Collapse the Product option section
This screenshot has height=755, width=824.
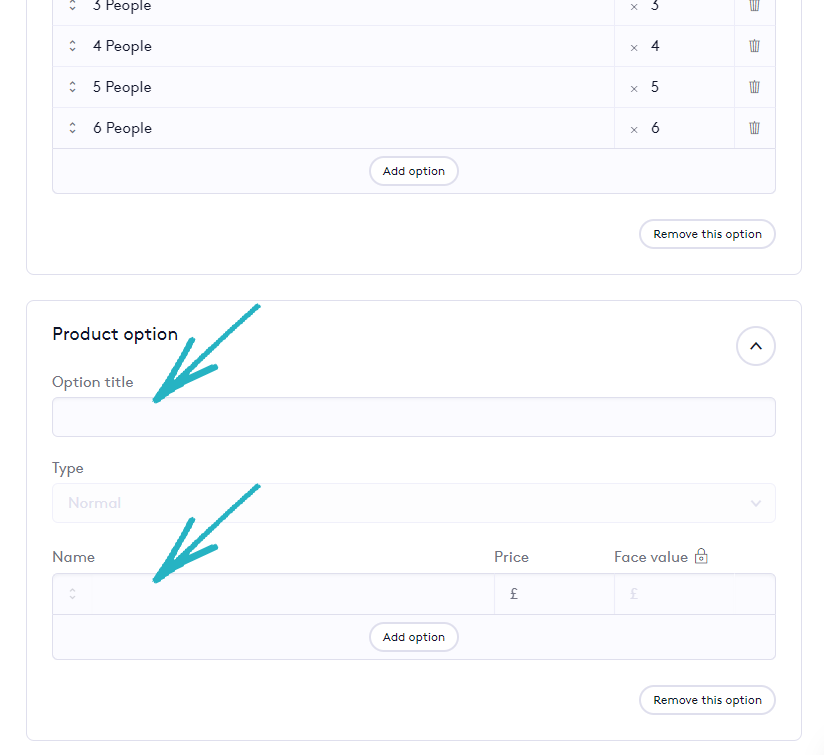tap(755, 346)
